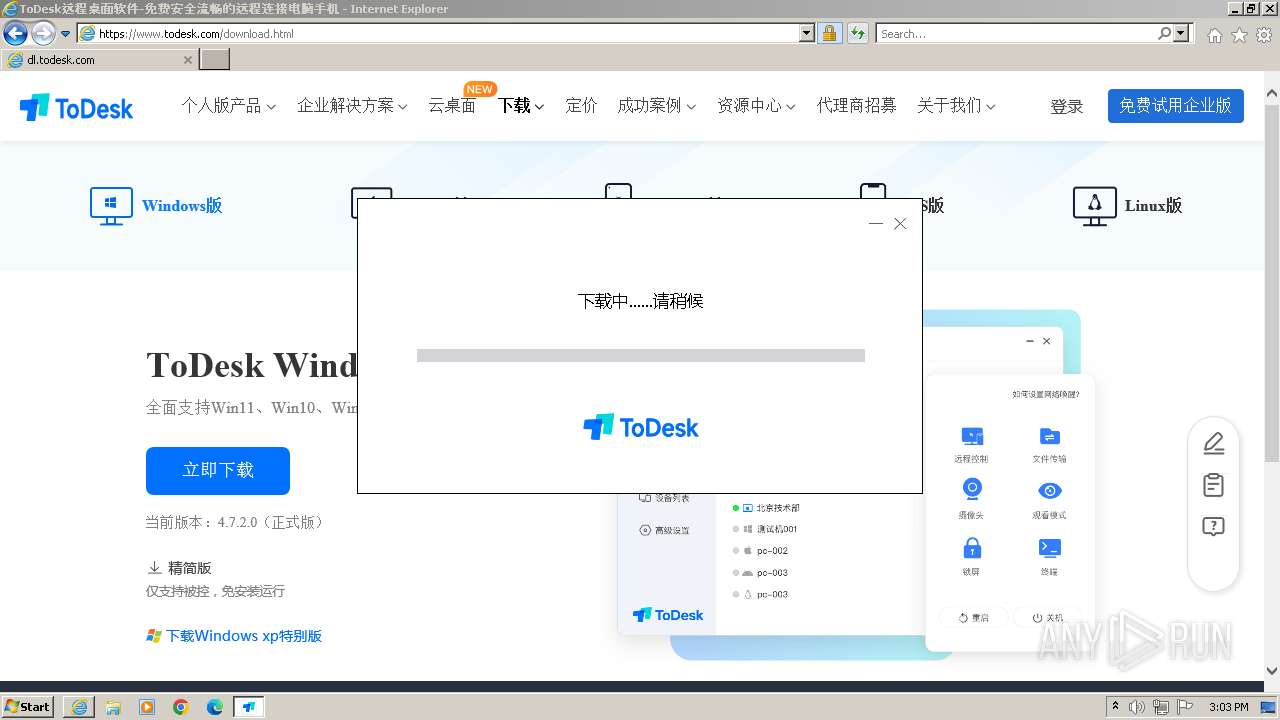1280x720 pixels.
Task: Open recent pages dropdown beside nav arrows
Action: click(66, 34)
